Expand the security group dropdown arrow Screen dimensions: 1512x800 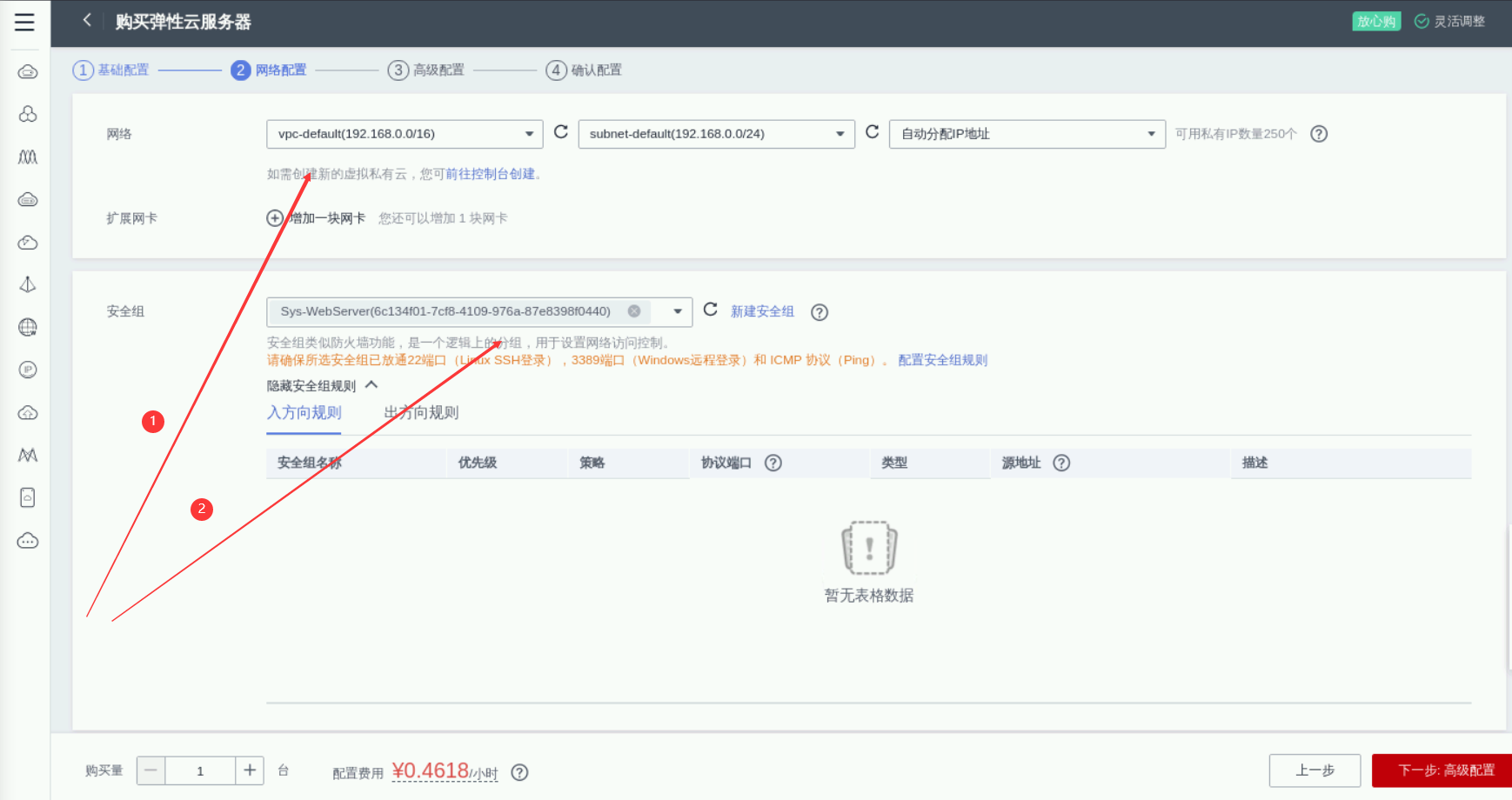(678, 311)
